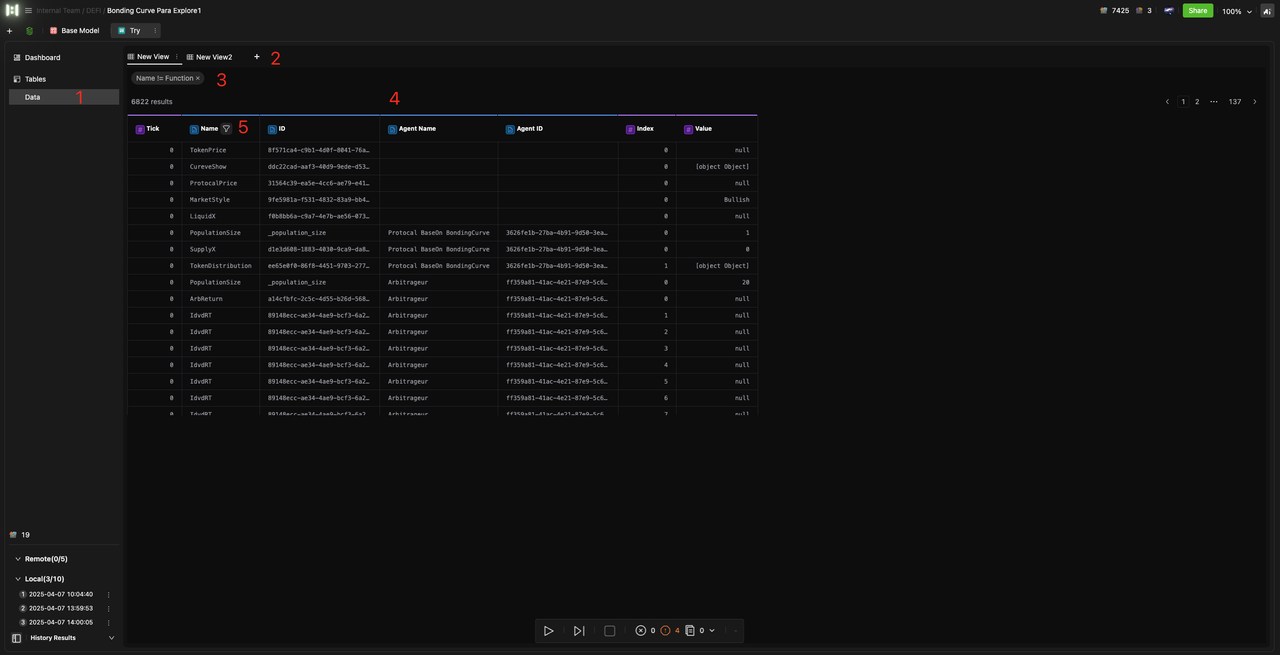
Task: Expand the Remote(0/5) runs section
Action: pyautogui.click(x=18, y=559)
